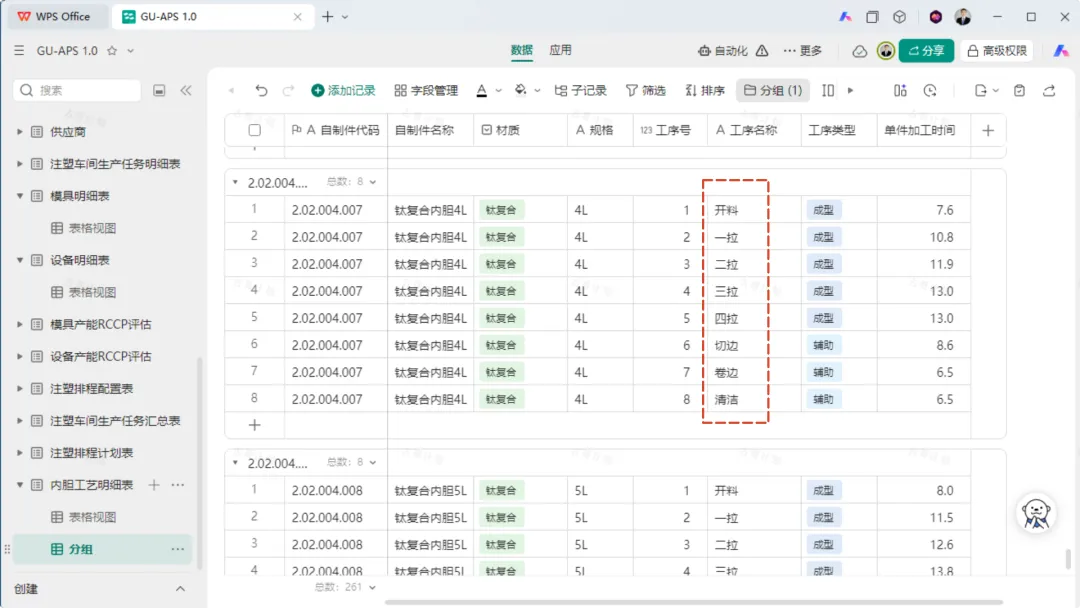The width and height of the screenshot is (1080, 608).
Task: Click 添加记录 to add a record
Action: 343,90
